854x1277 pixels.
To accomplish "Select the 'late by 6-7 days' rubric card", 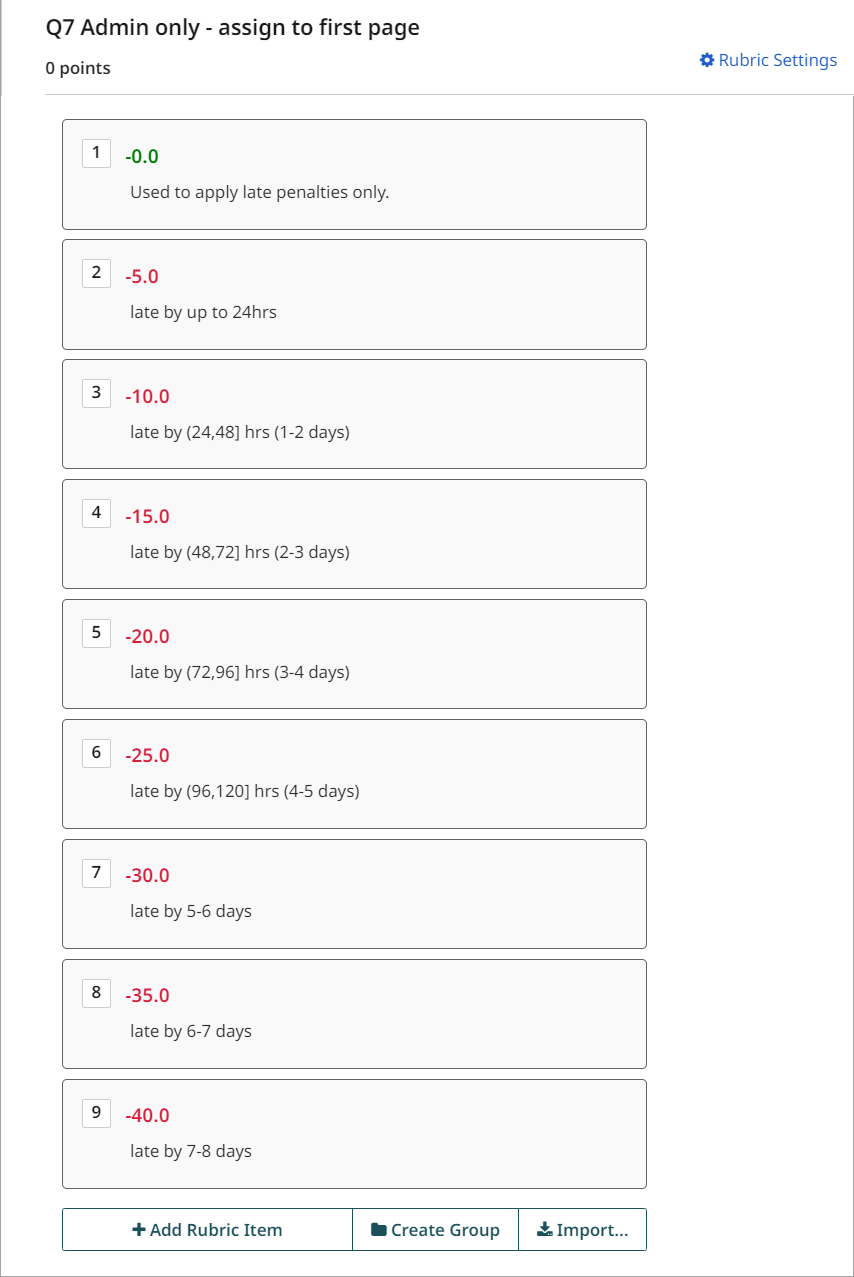I will [x=354, y=1014].
